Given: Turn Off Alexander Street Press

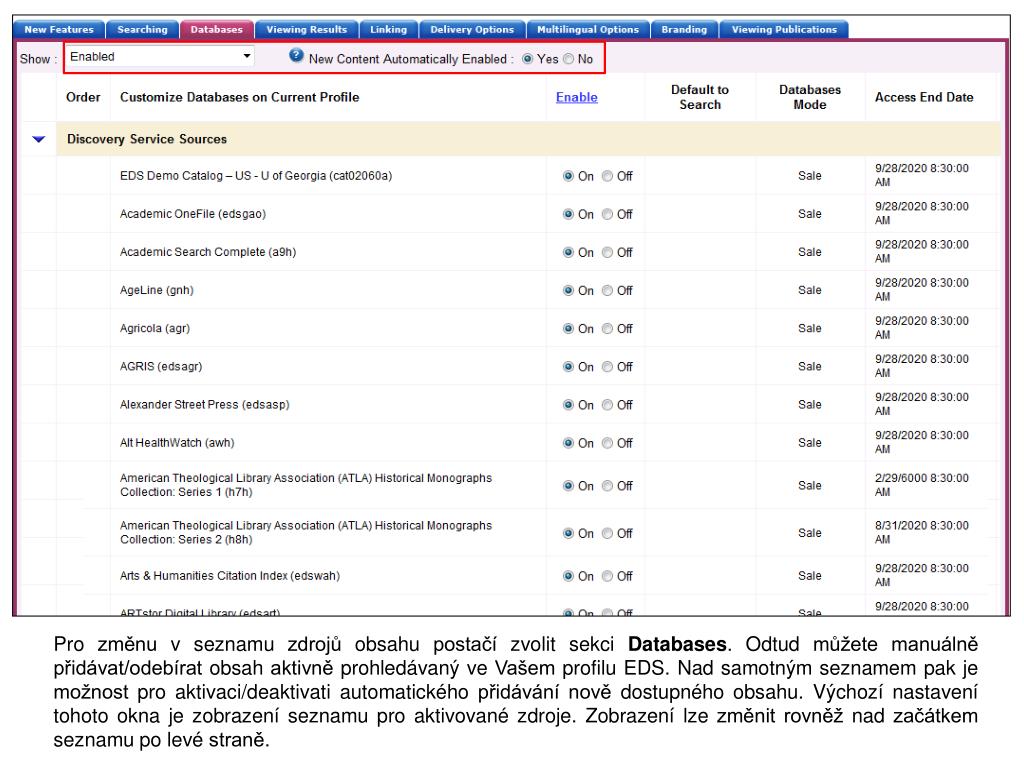Looking at the screenshot, I should [607, 405].
